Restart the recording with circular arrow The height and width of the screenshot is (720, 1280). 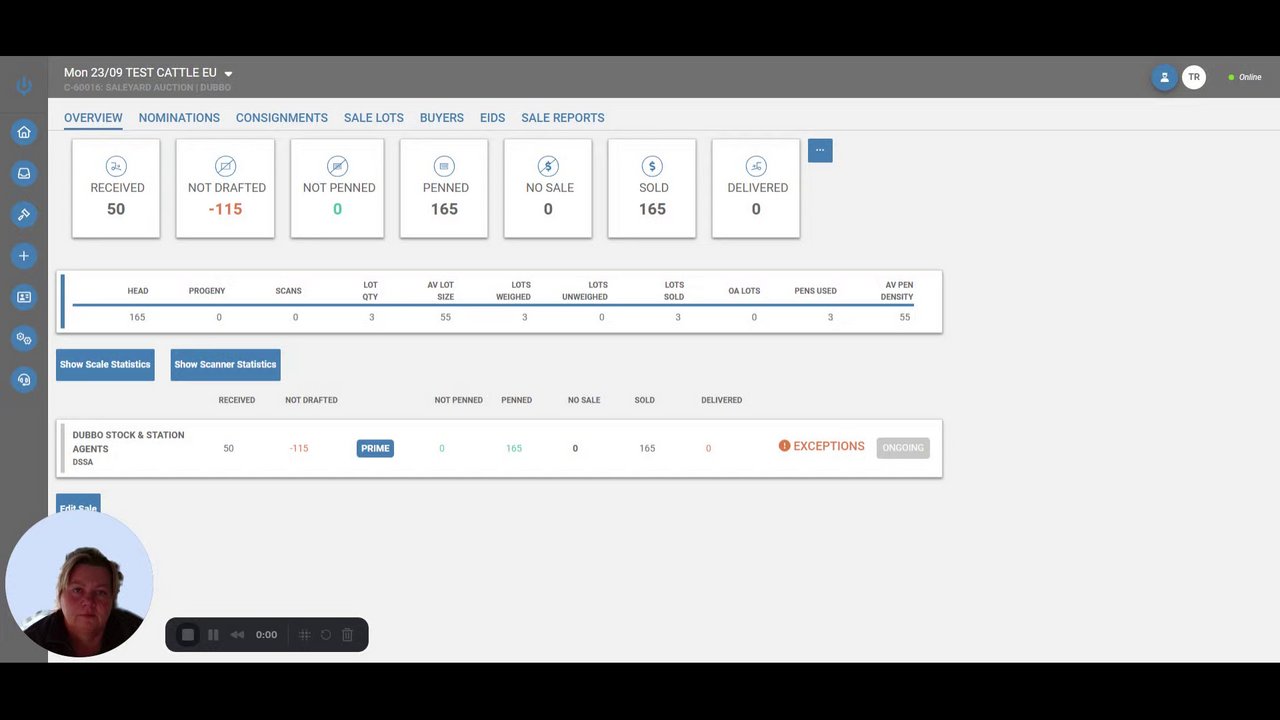(x=325, y=635)
